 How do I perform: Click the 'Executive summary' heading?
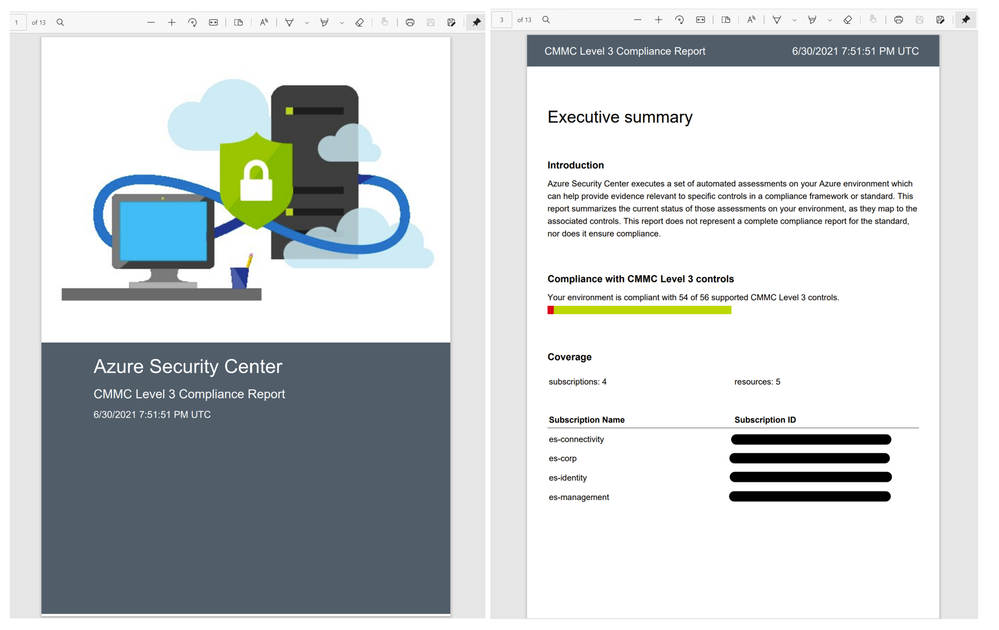(620, 117)
